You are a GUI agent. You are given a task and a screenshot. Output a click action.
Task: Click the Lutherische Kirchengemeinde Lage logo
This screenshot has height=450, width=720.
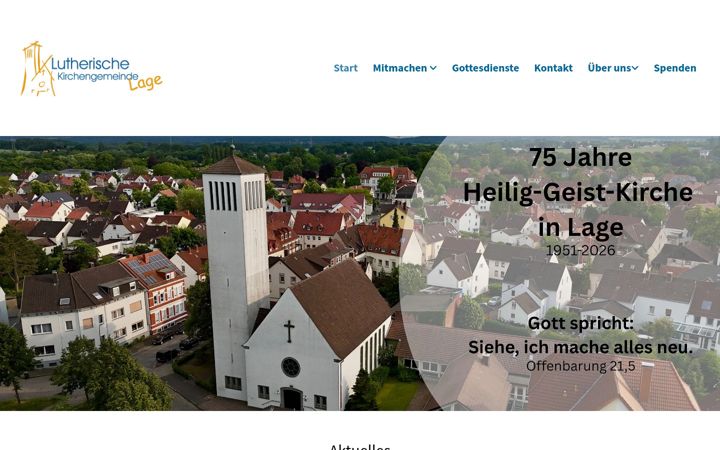pos(91,69)
